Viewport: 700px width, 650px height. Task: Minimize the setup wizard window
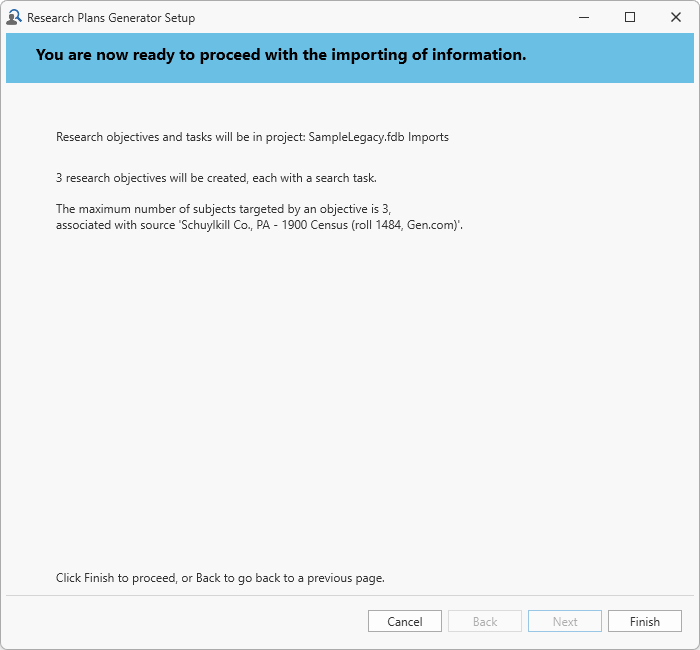coord(583,17)
